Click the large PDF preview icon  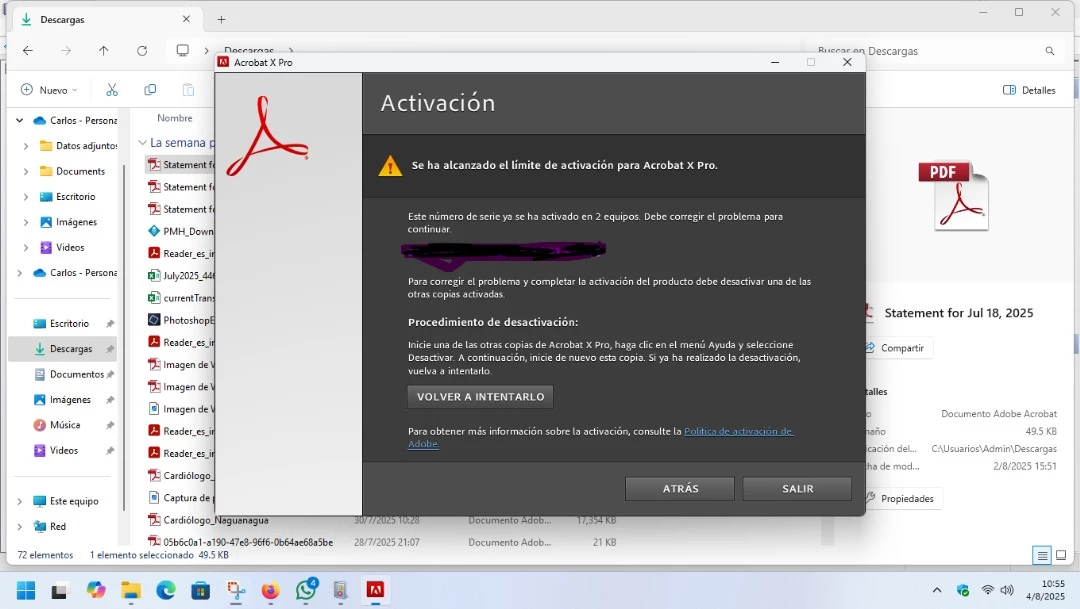[x=954, y=196]
